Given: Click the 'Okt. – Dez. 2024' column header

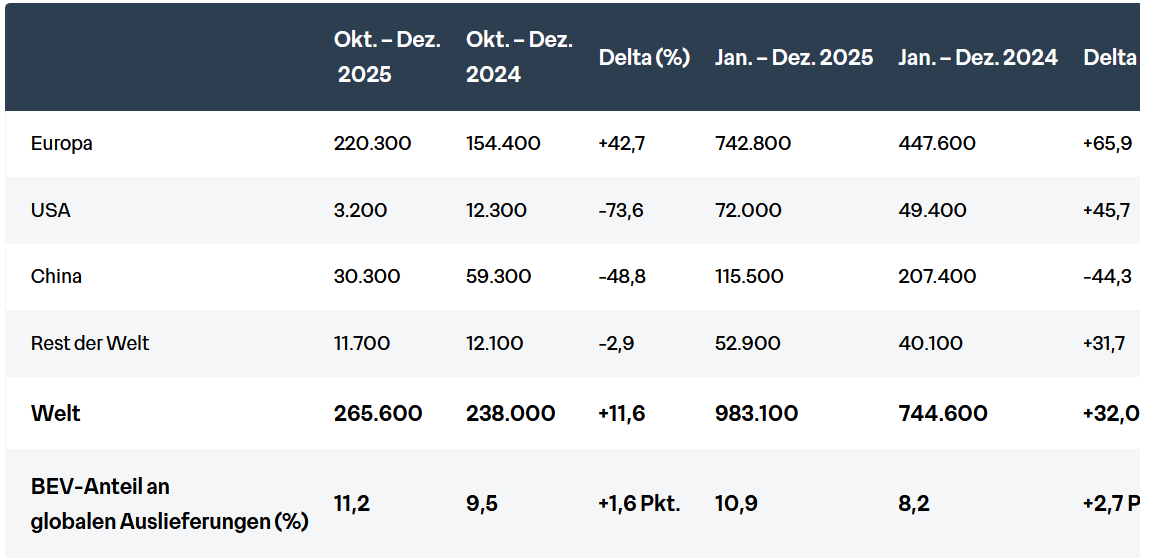Looking at the screenshot, I should point(519,57).
